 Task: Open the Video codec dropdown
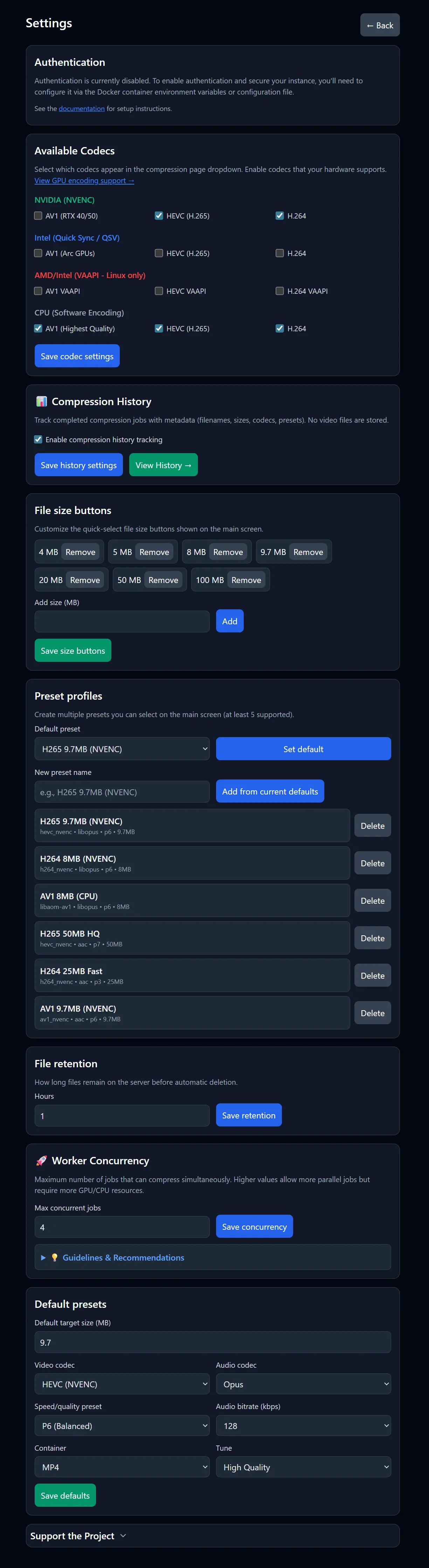coord(122,1384)
